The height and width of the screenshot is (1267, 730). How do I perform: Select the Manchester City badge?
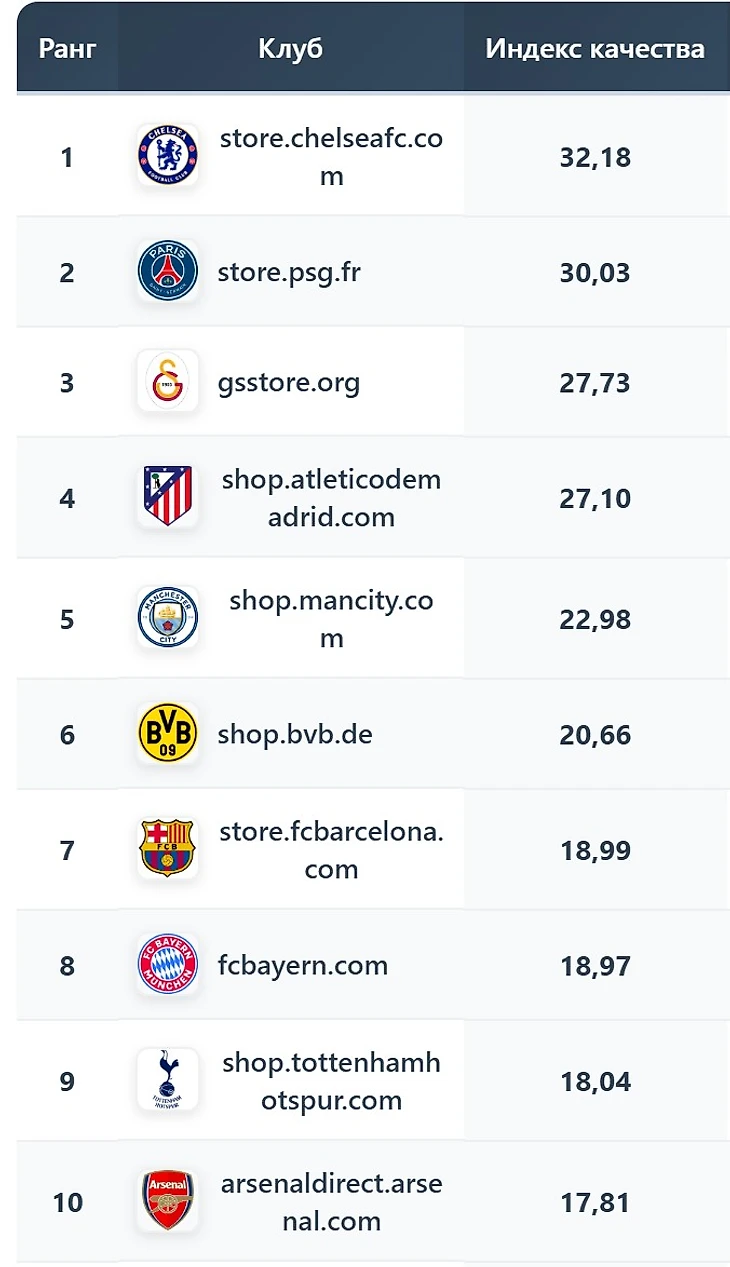168,619
